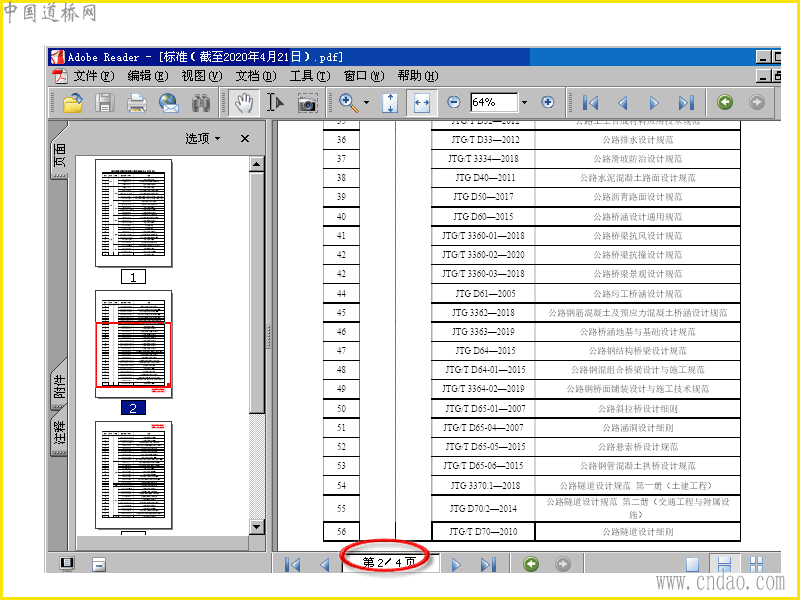Viewport: 800px width, 600px height.
Task: Select page 2 thumbnail
Action: 134,344
